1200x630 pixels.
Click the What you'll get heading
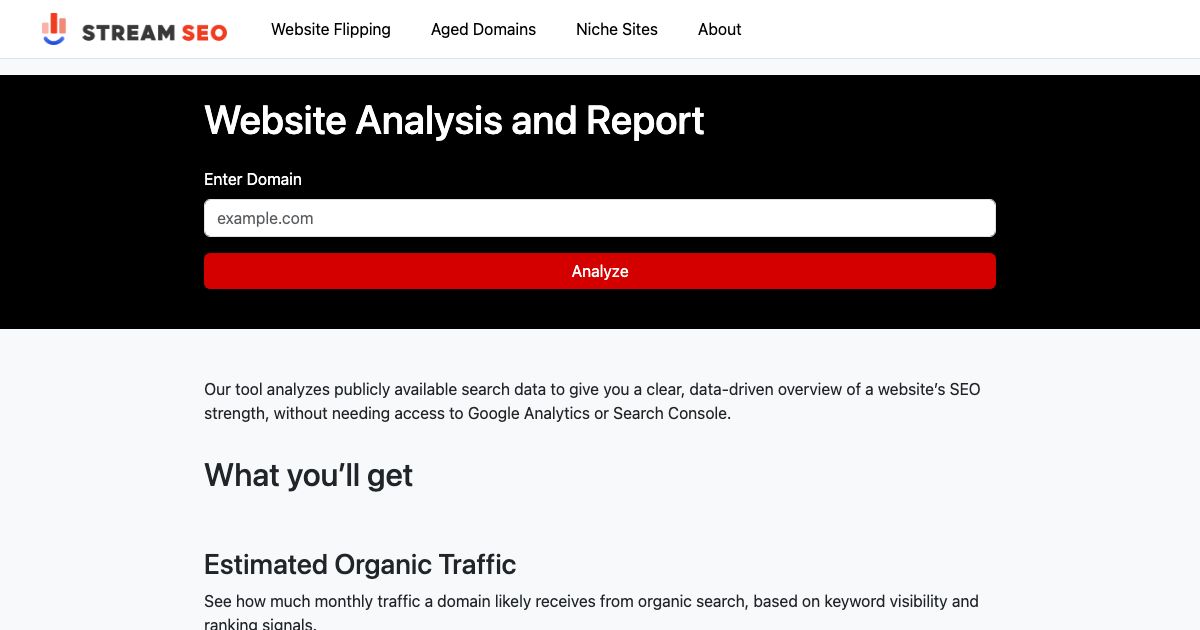click(308, 475)
